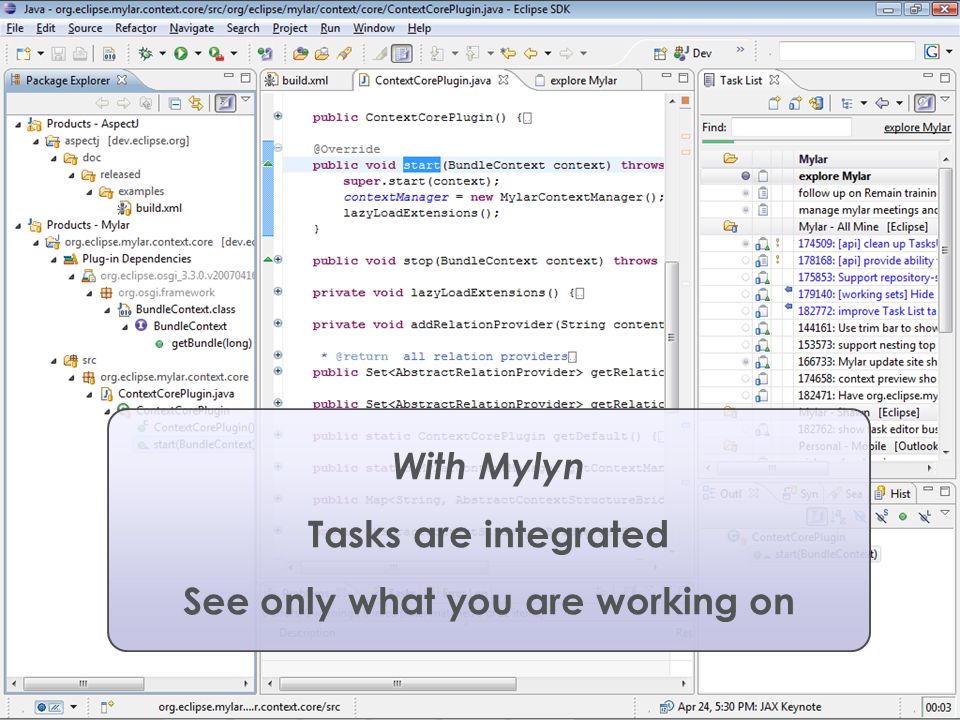Toggle Focus on Workweek in Task List
960x720 pixels.
pos(924,103)
